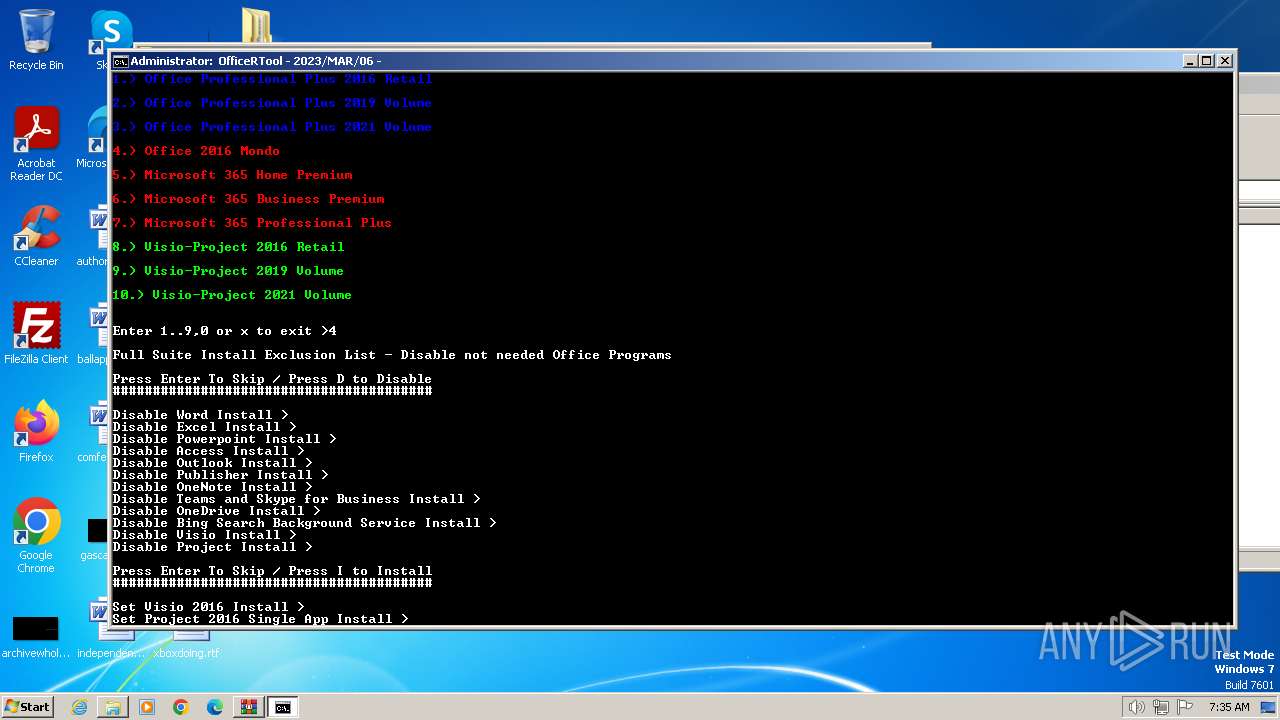Click 'Office 2016 Mondo' menu line
This screenshot has width=1280, height=720.
click(196, 151)
